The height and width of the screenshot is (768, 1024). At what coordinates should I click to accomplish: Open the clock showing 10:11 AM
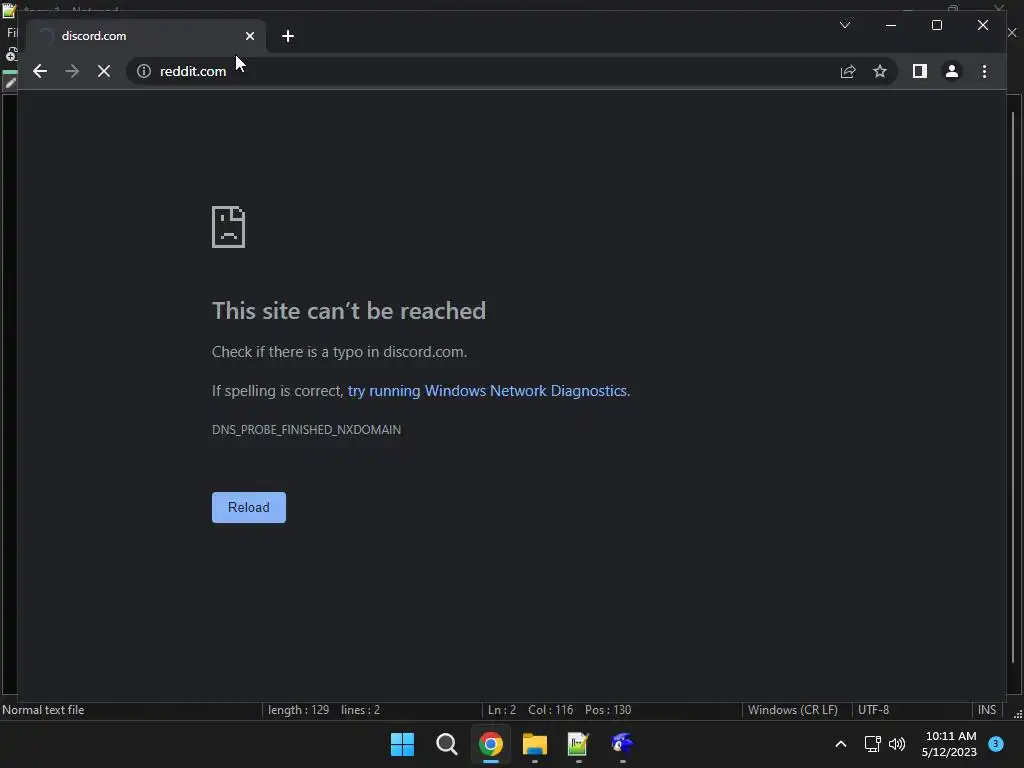coord(950,744)
